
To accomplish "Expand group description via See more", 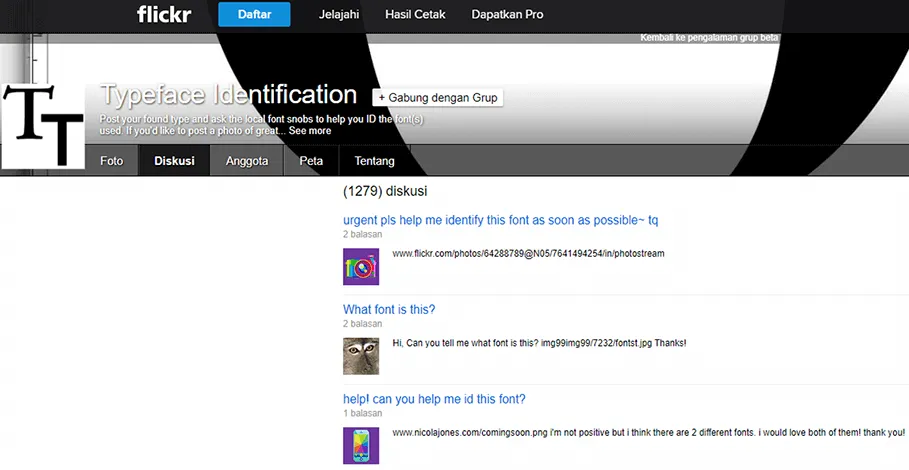I will coord(310,131).
